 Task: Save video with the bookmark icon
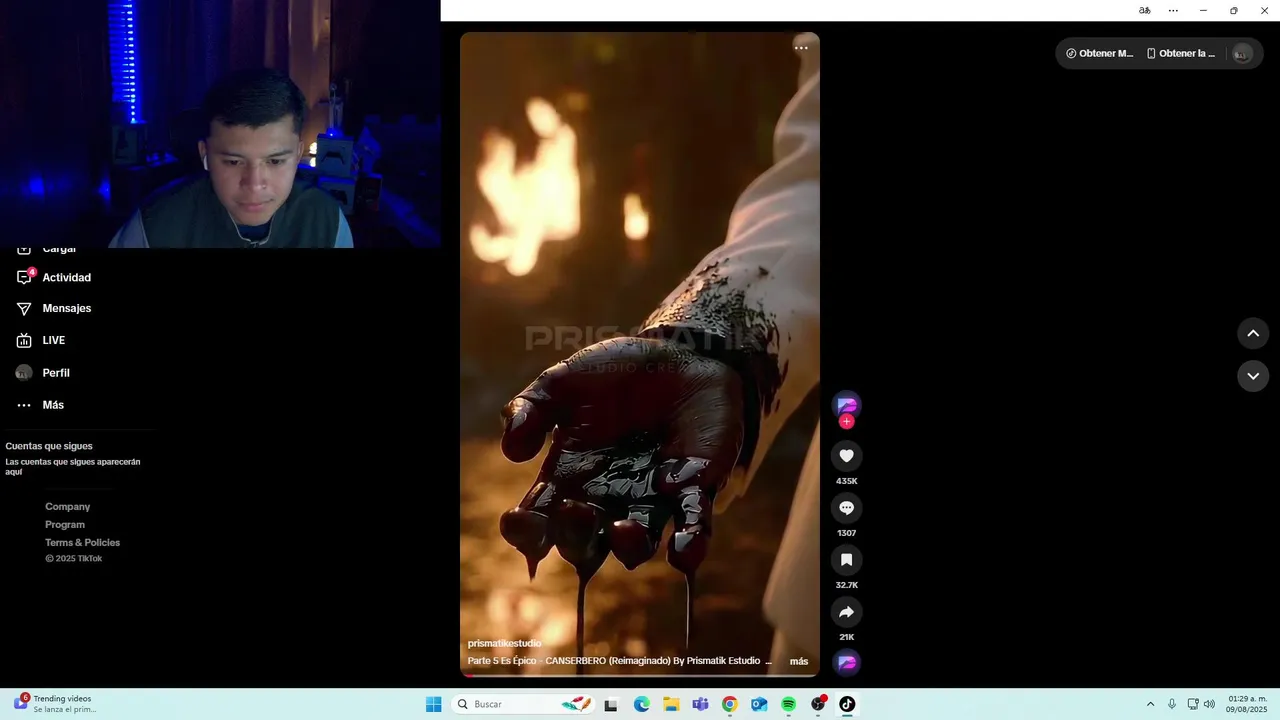click(846, 560)
